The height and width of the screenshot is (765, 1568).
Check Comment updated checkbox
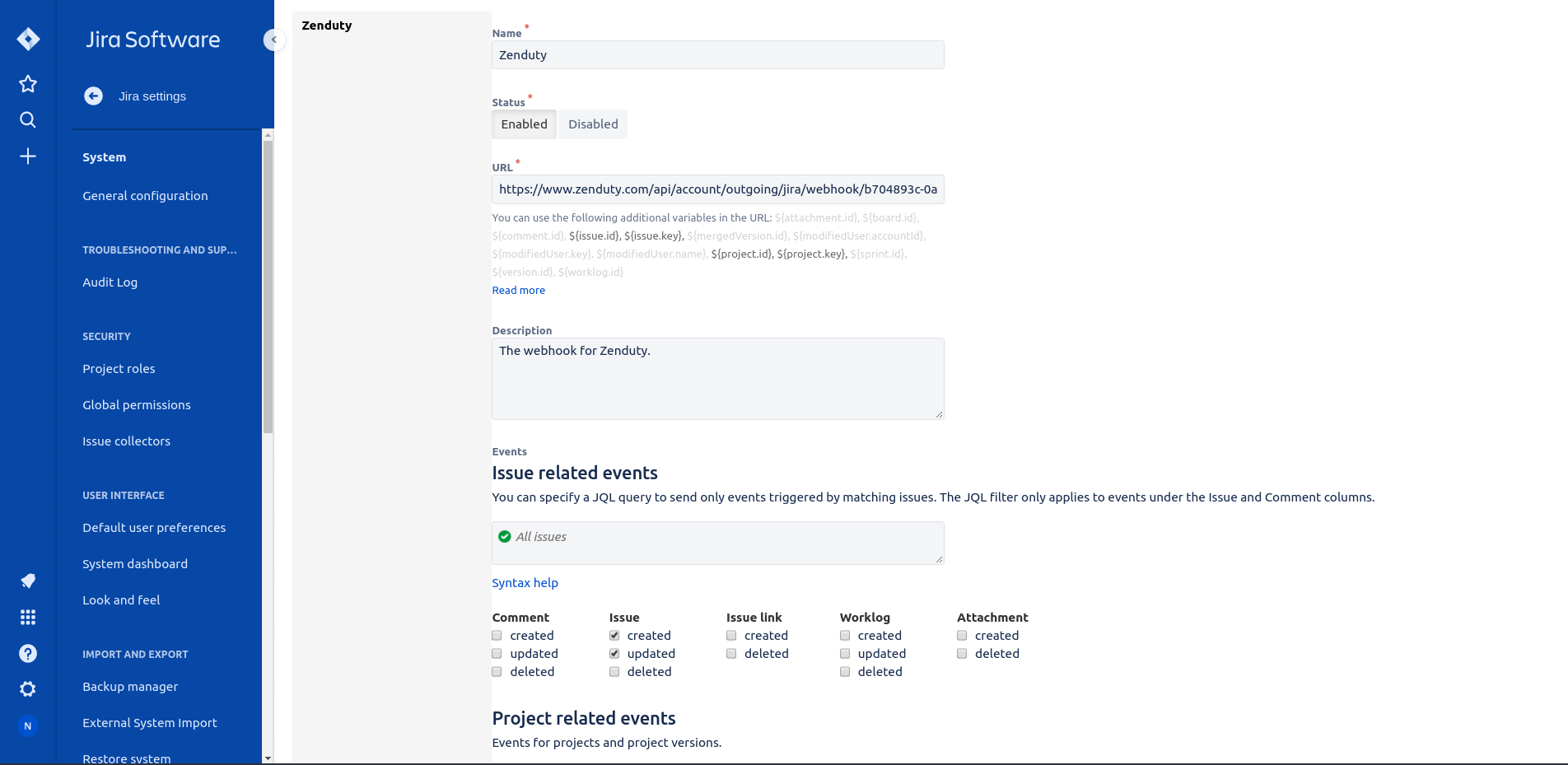click(x=497, y=654)
